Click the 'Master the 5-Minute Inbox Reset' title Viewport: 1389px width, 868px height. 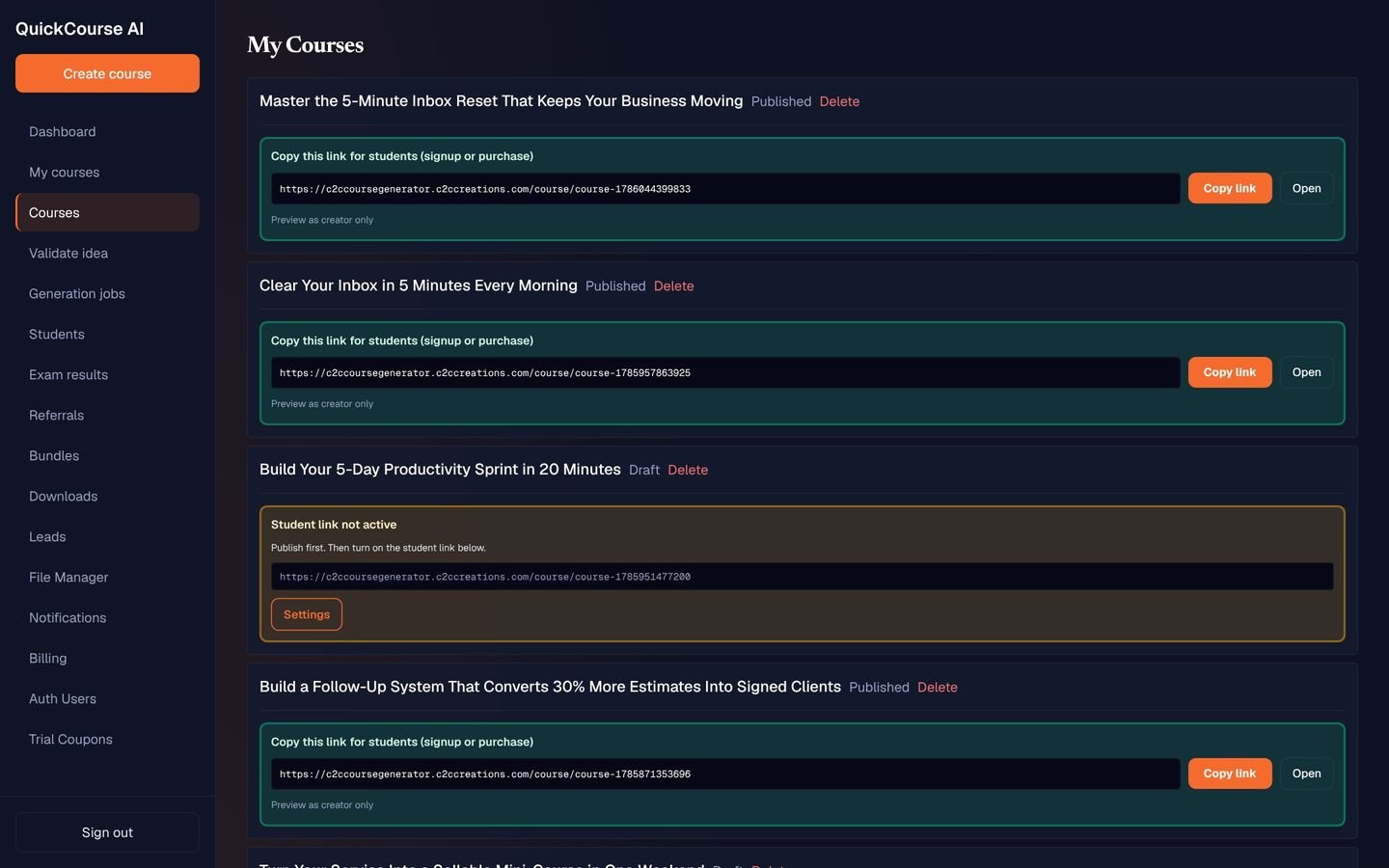click(502, 100)
